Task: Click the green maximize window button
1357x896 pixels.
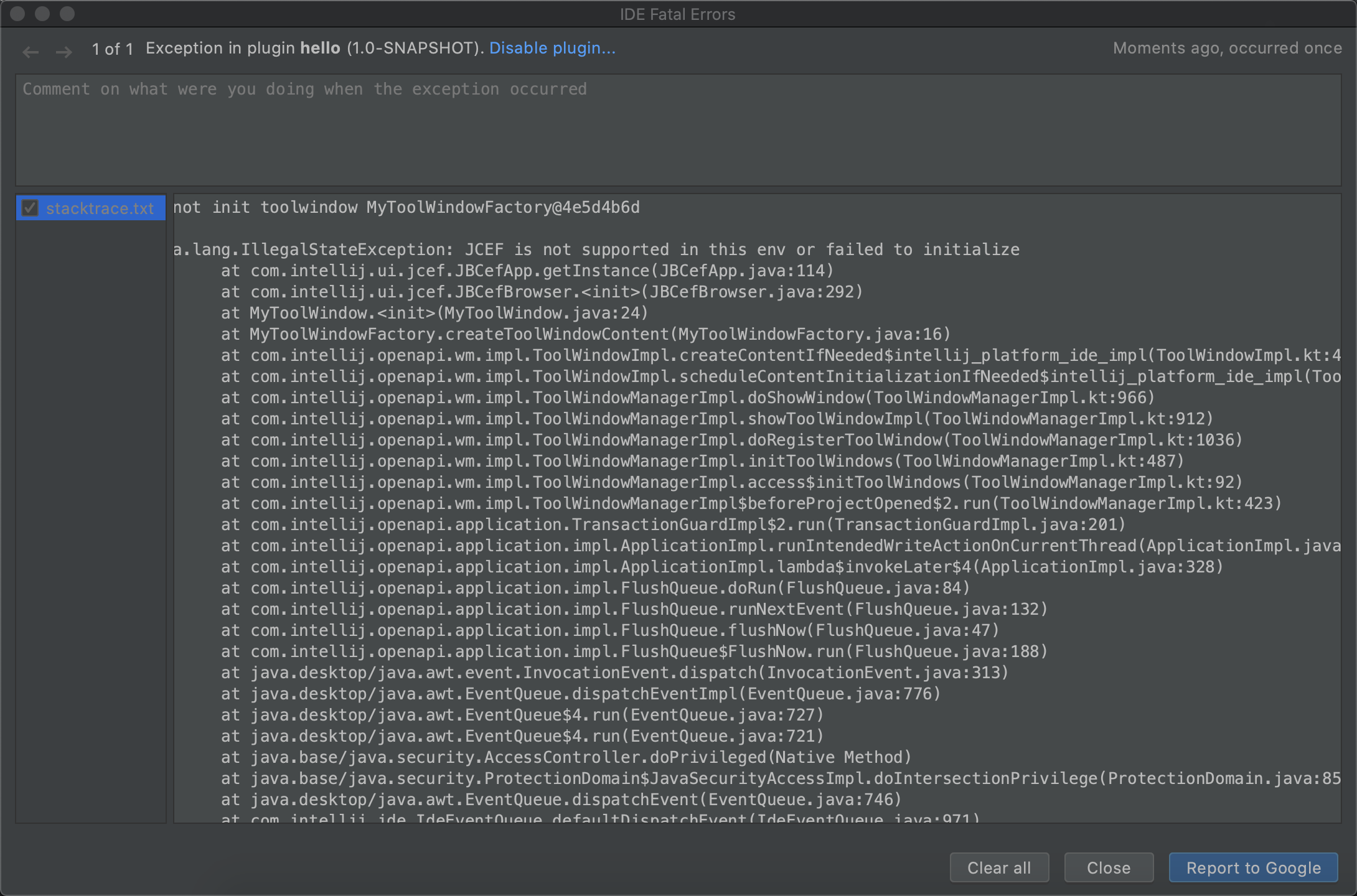Action: tap(67, 14)
